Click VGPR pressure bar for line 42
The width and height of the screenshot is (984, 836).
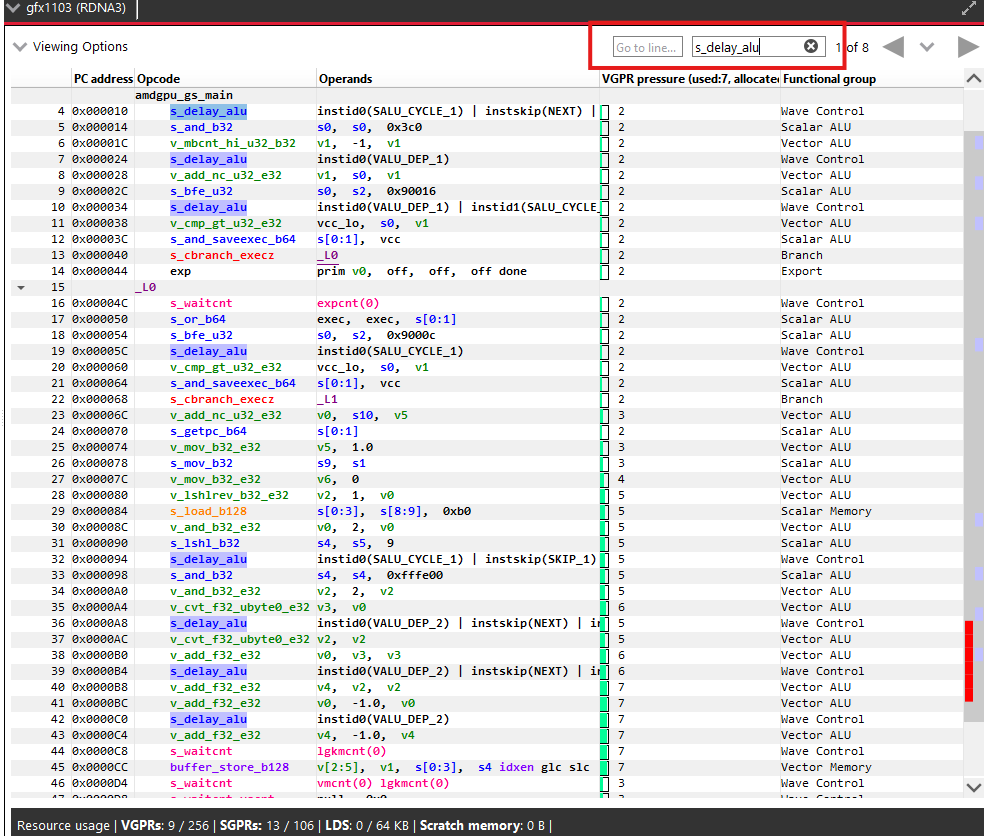[605, 719]
